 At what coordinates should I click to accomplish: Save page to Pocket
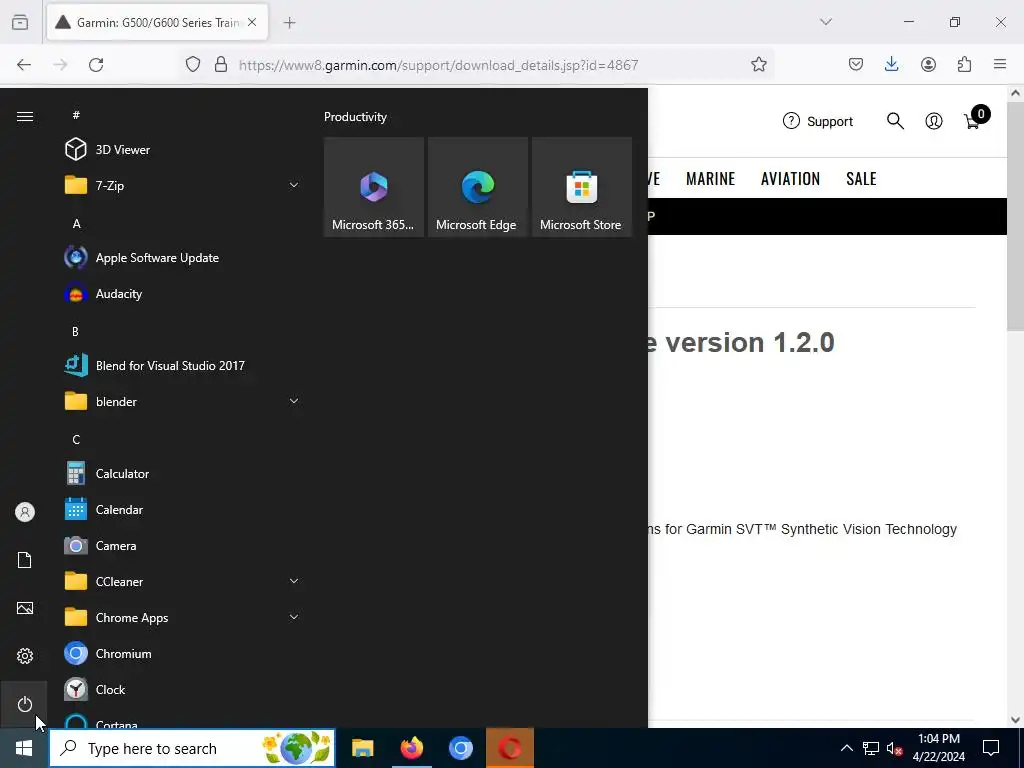coord(856,64)
